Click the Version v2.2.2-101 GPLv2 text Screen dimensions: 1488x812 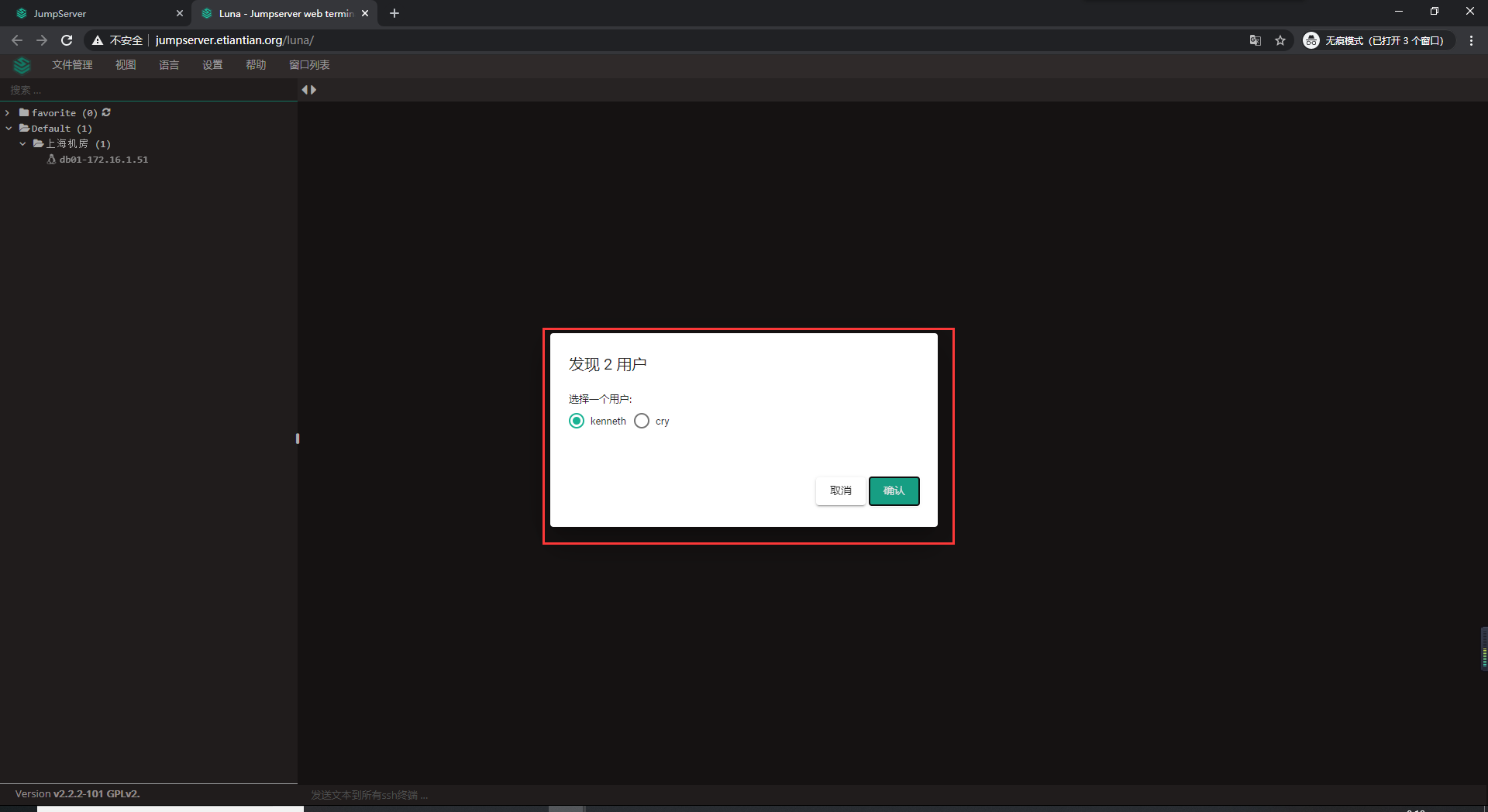[x=77, y=794]
